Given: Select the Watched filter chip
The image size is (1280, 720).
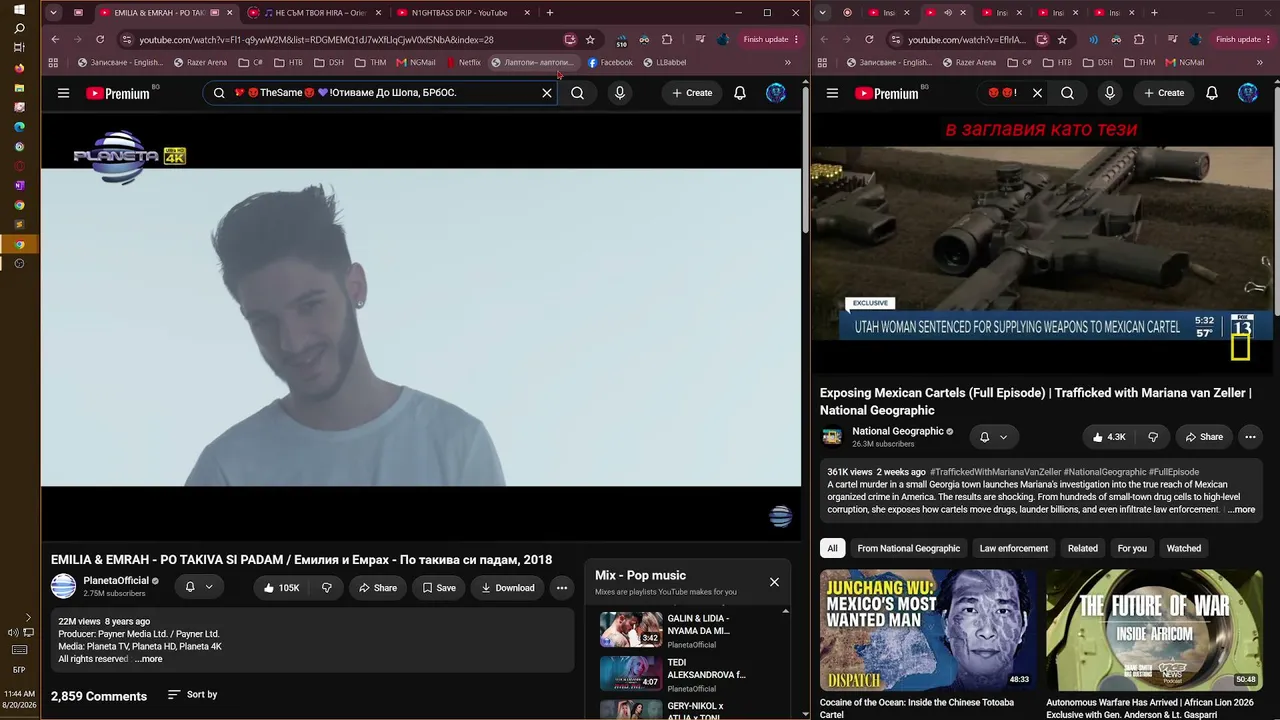Looking at the screenshot, I should [1184, 548].
